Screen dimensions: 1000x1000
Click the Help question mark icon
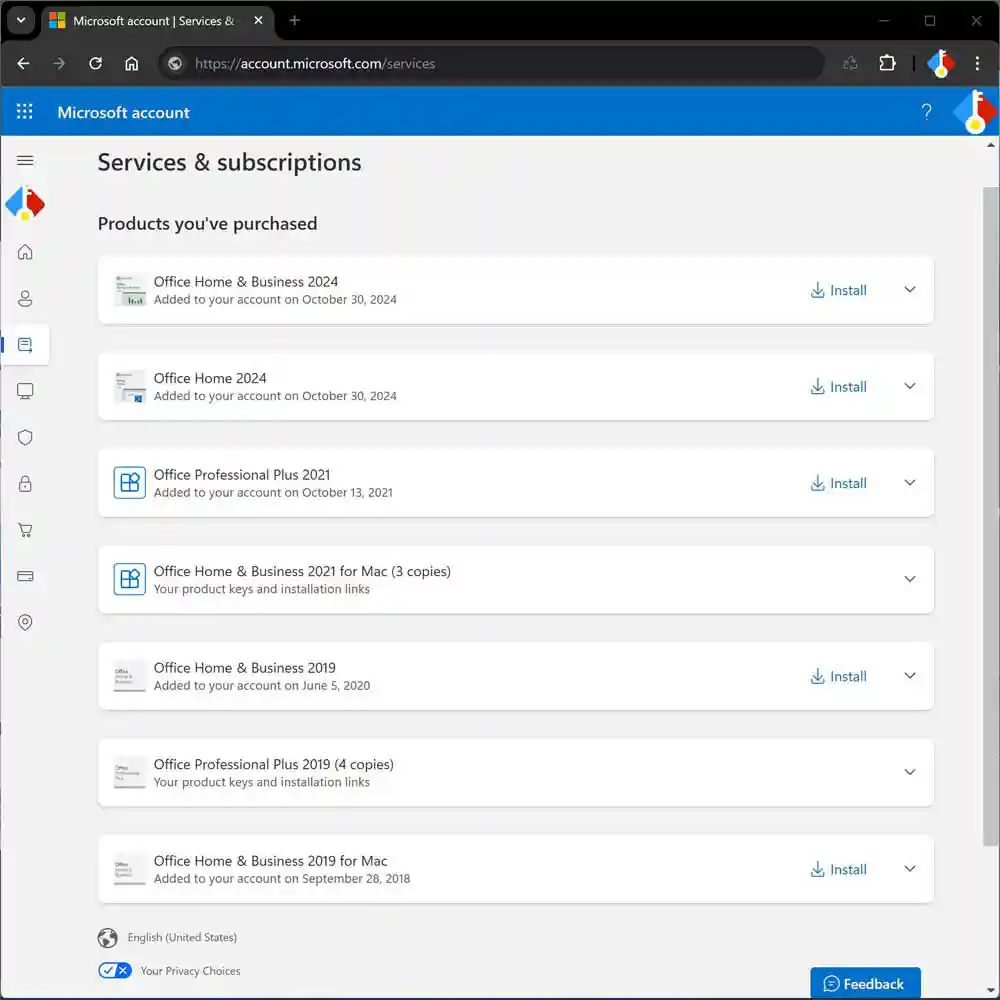pos(926,112)
